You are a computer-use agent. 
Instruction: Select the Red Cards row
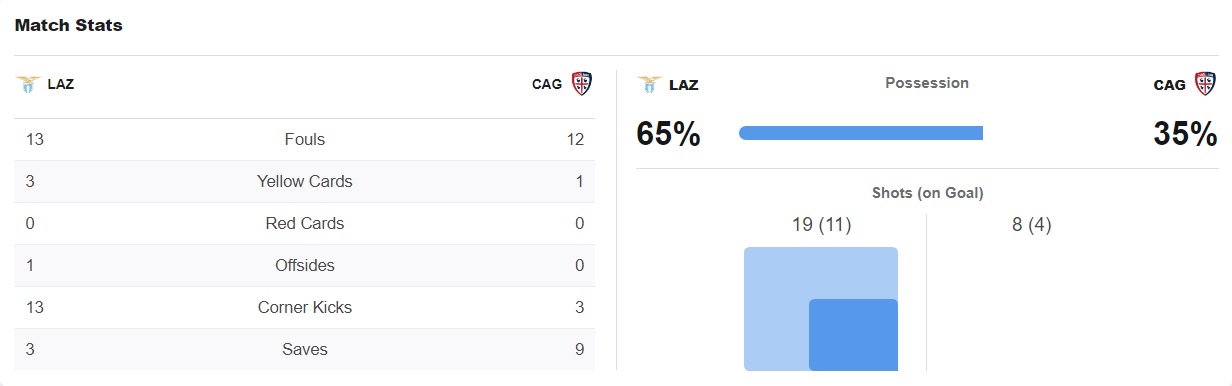[x=305, y=224]
